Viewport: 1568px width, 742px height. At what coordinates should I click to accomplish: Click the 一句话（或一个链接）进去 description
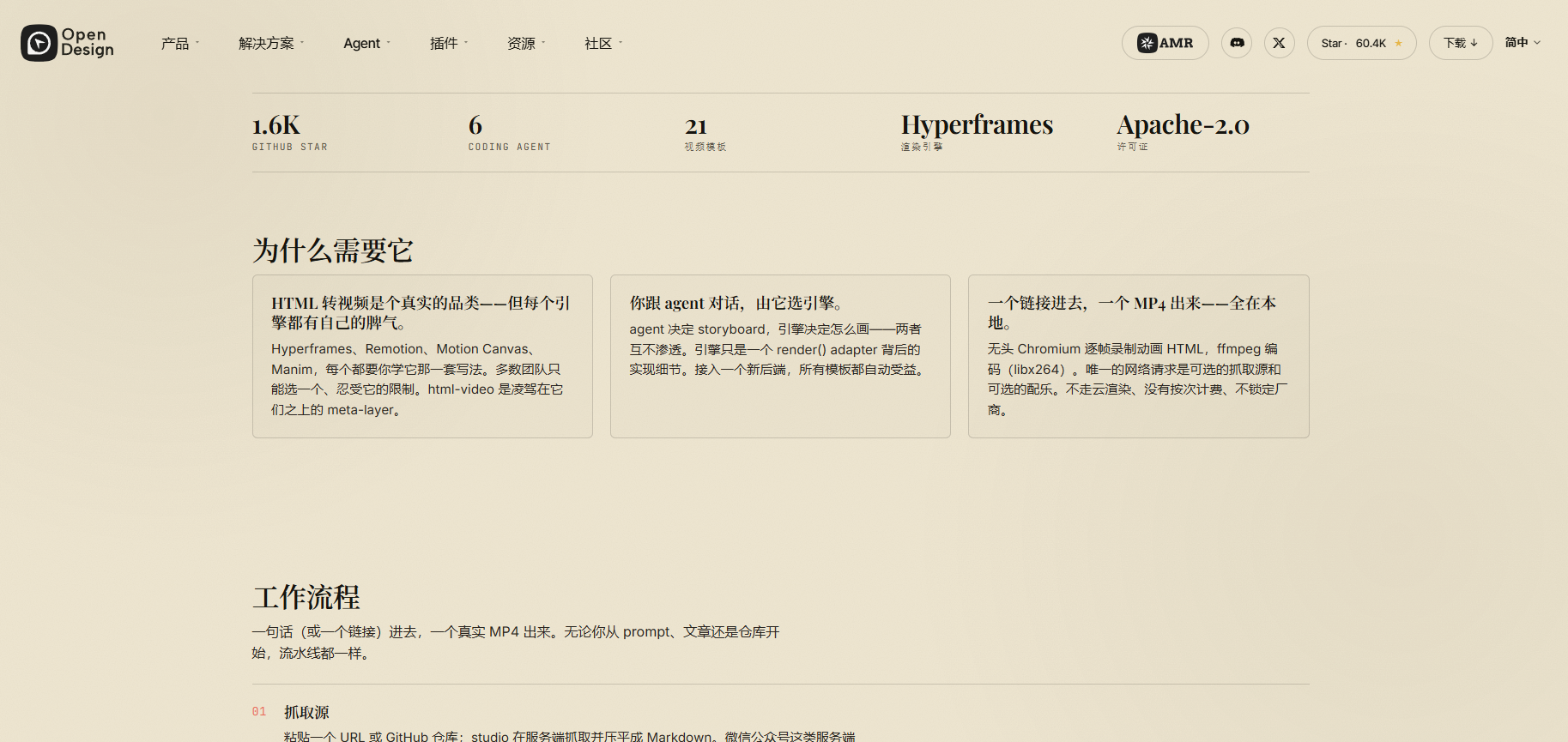tap(516, 642)
